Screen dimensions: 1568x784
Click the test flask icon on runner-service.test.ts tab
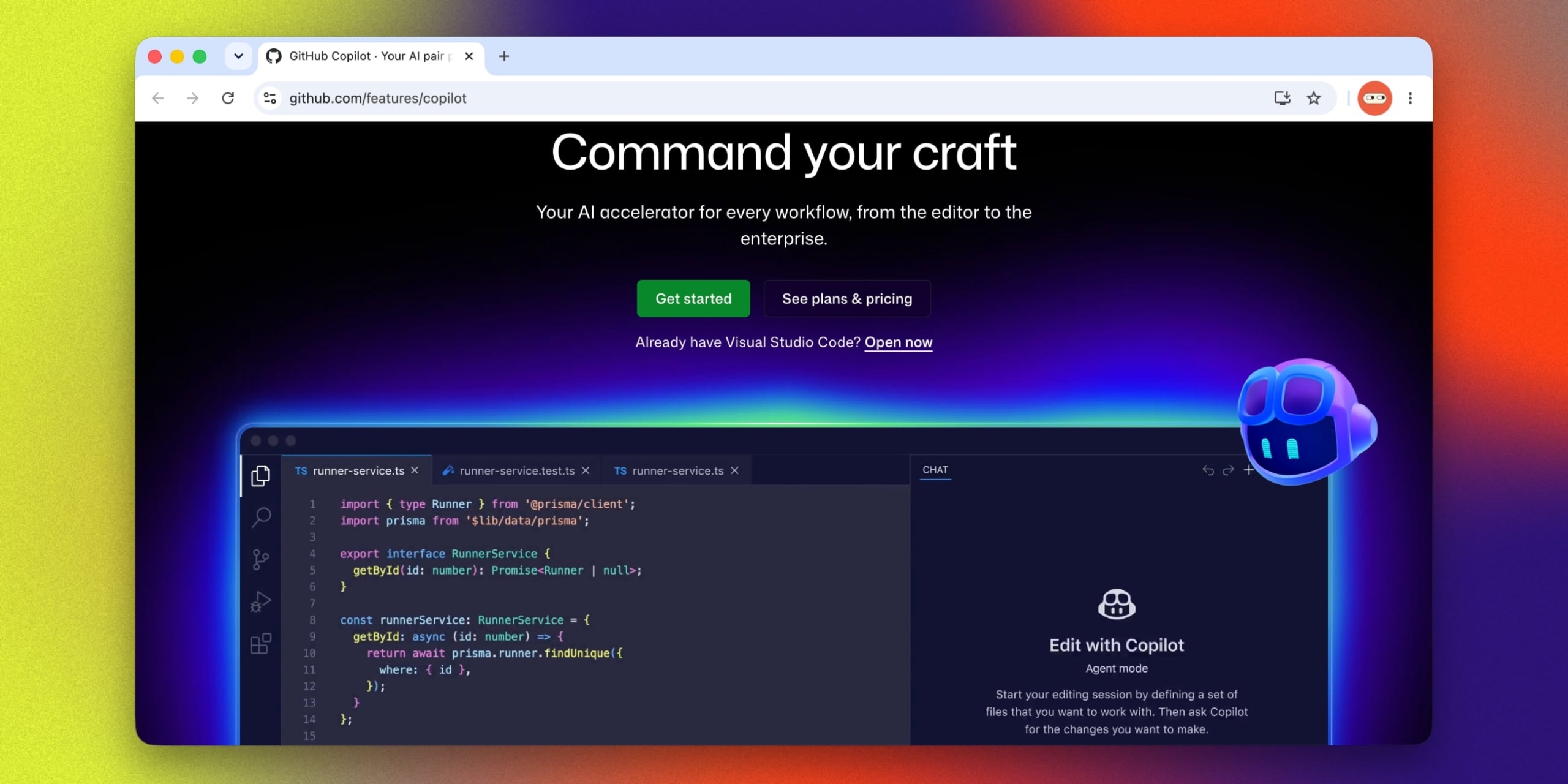click(x=448, y=470)
